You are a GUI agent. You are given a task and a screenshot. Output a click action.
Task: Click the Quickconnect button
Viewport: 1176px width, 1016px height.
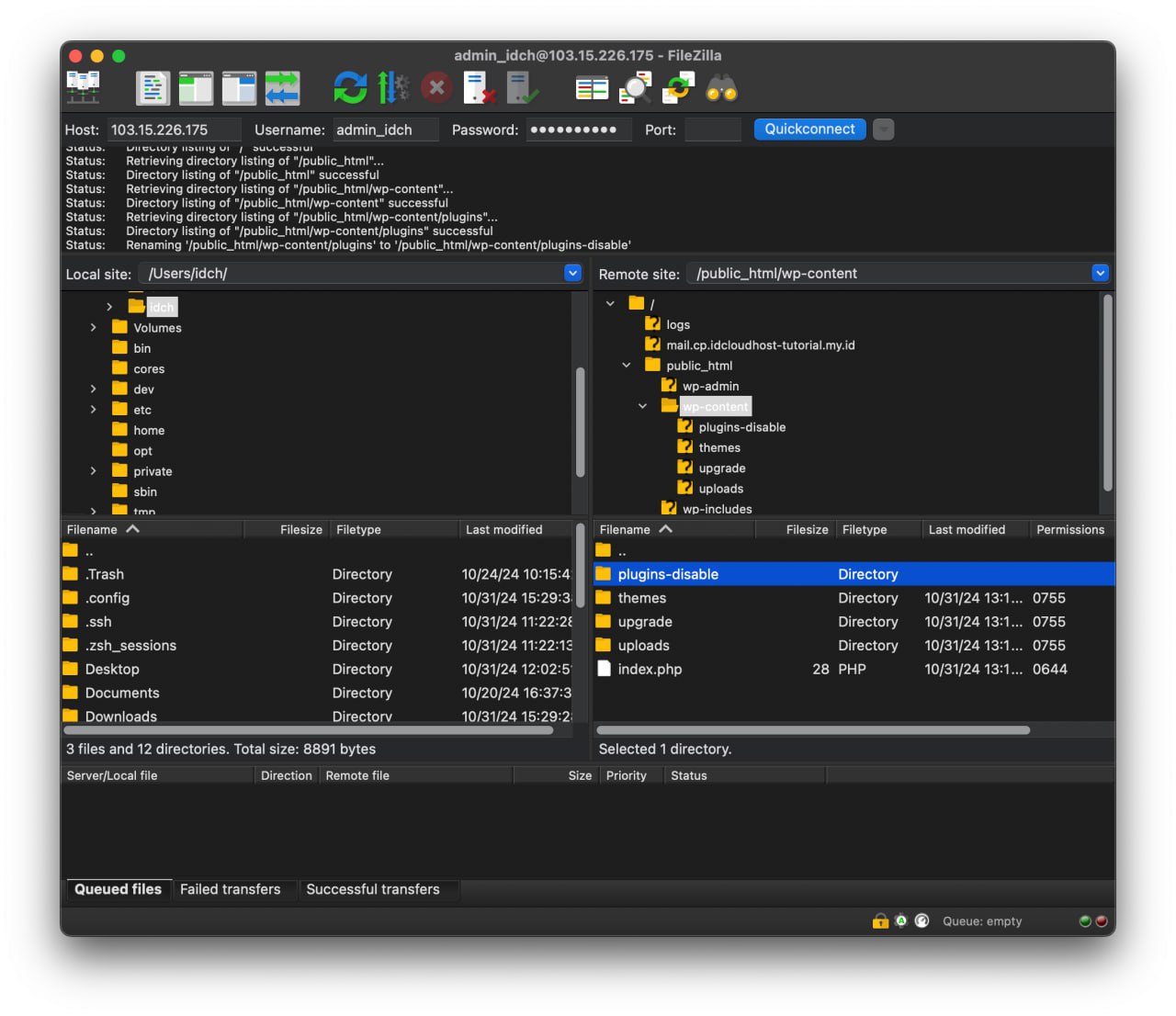pyautogui.click(x=809, y=130)
